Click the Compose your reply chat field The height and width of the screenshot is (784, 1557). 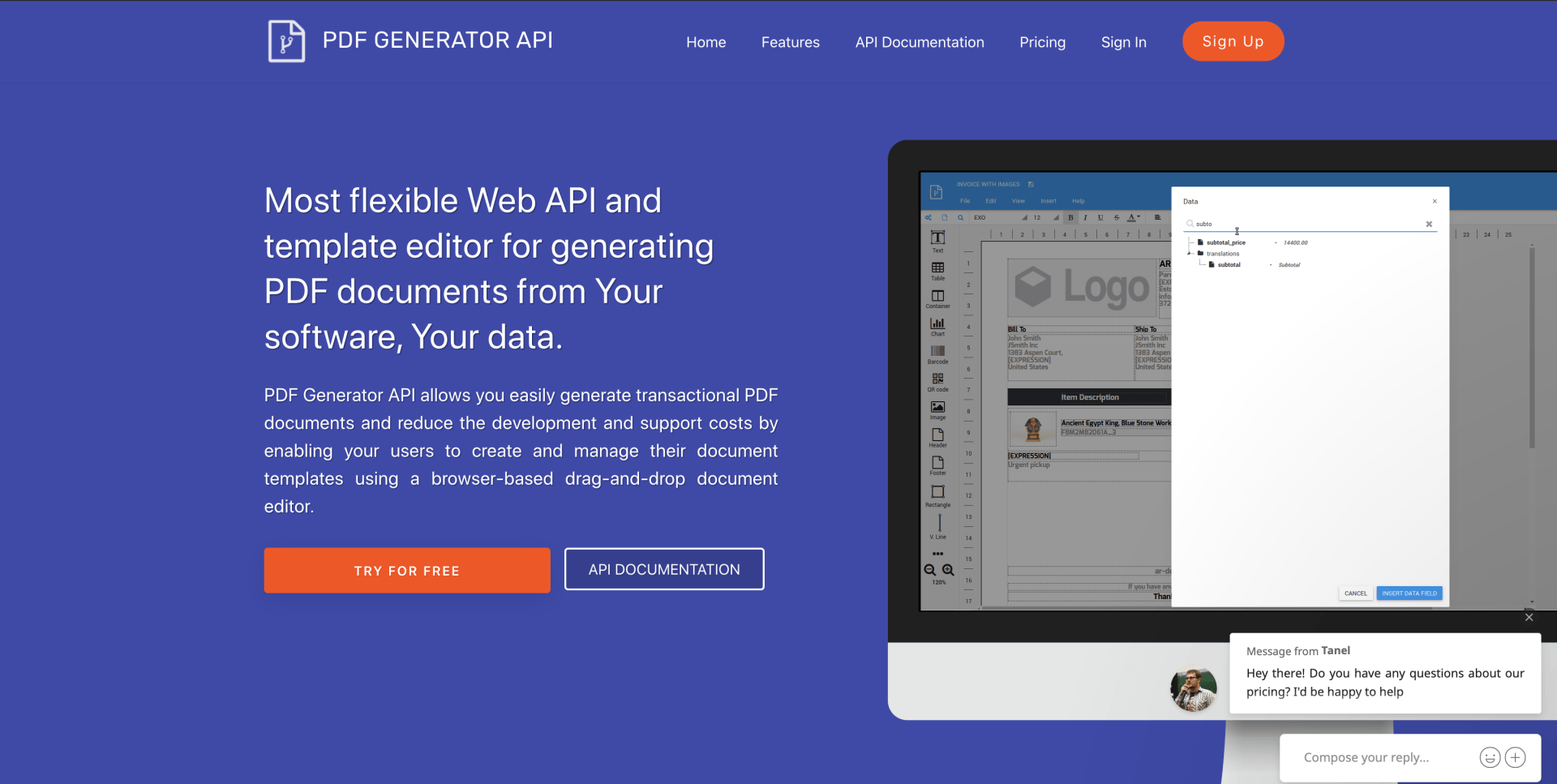(1379, 756)
